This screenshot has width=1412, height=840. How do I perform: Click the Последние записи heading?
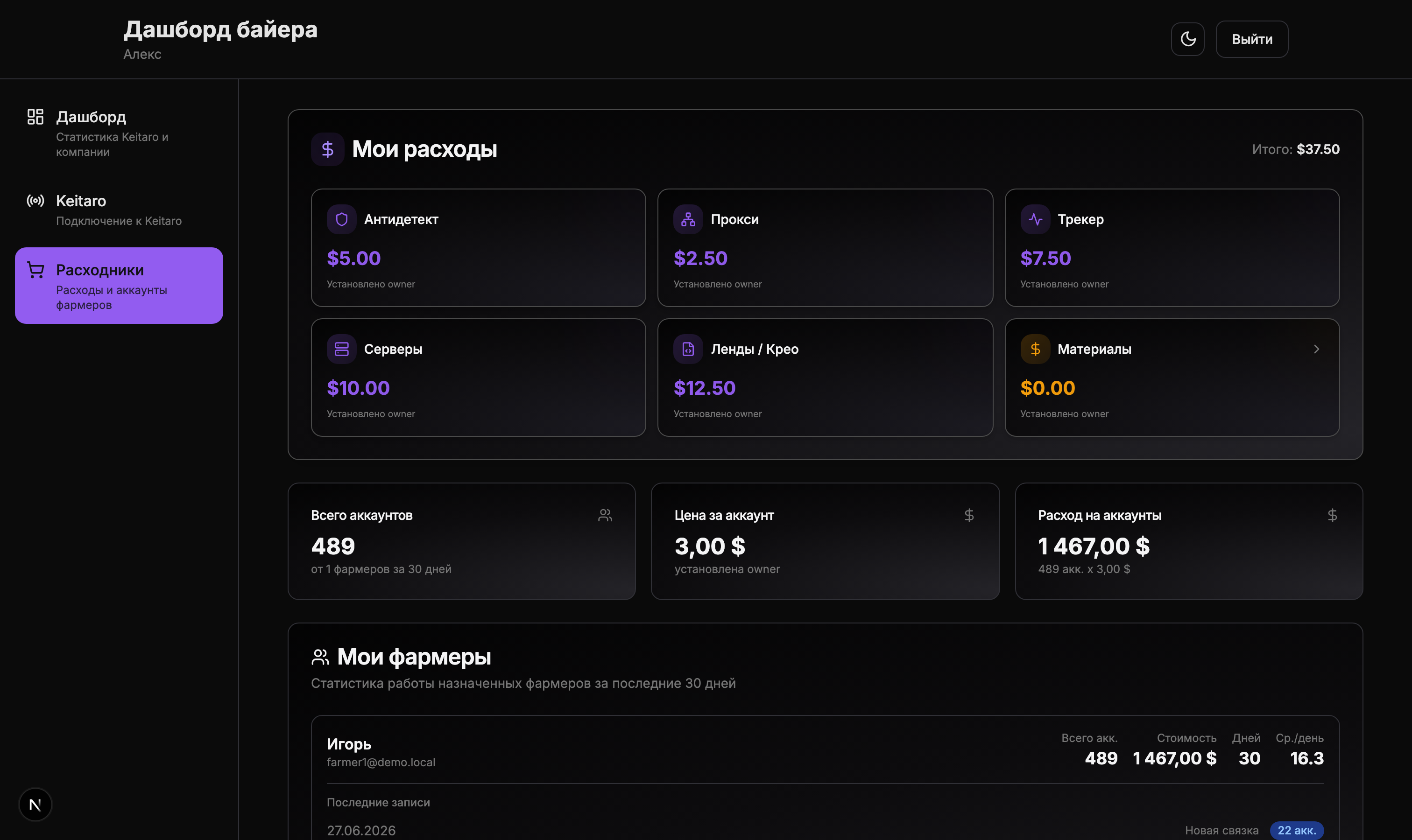[378, 803]
